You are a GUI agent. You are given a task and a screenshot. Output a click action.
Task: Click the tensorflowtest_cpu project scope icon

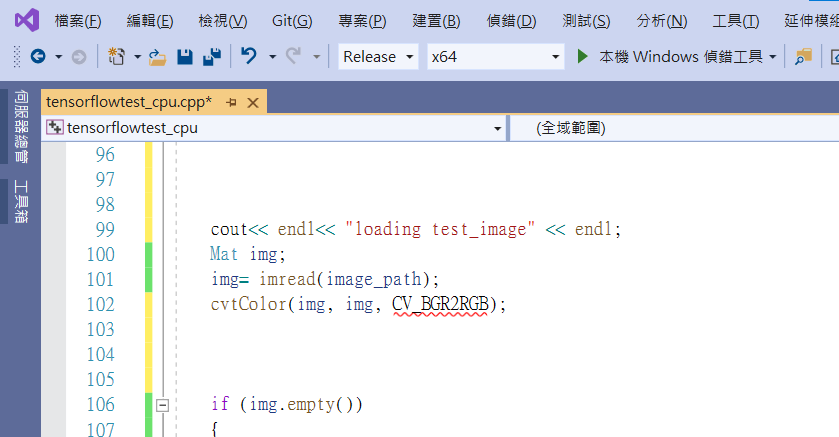pos(55,127)
